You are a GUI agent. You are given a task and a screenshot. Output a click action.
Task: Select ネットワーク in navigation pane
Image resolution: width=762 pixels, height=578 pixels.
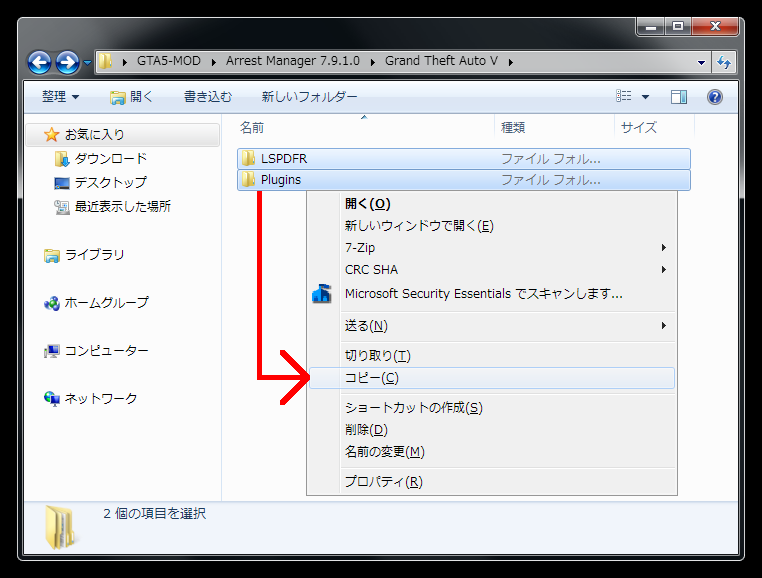click(101, 399)
